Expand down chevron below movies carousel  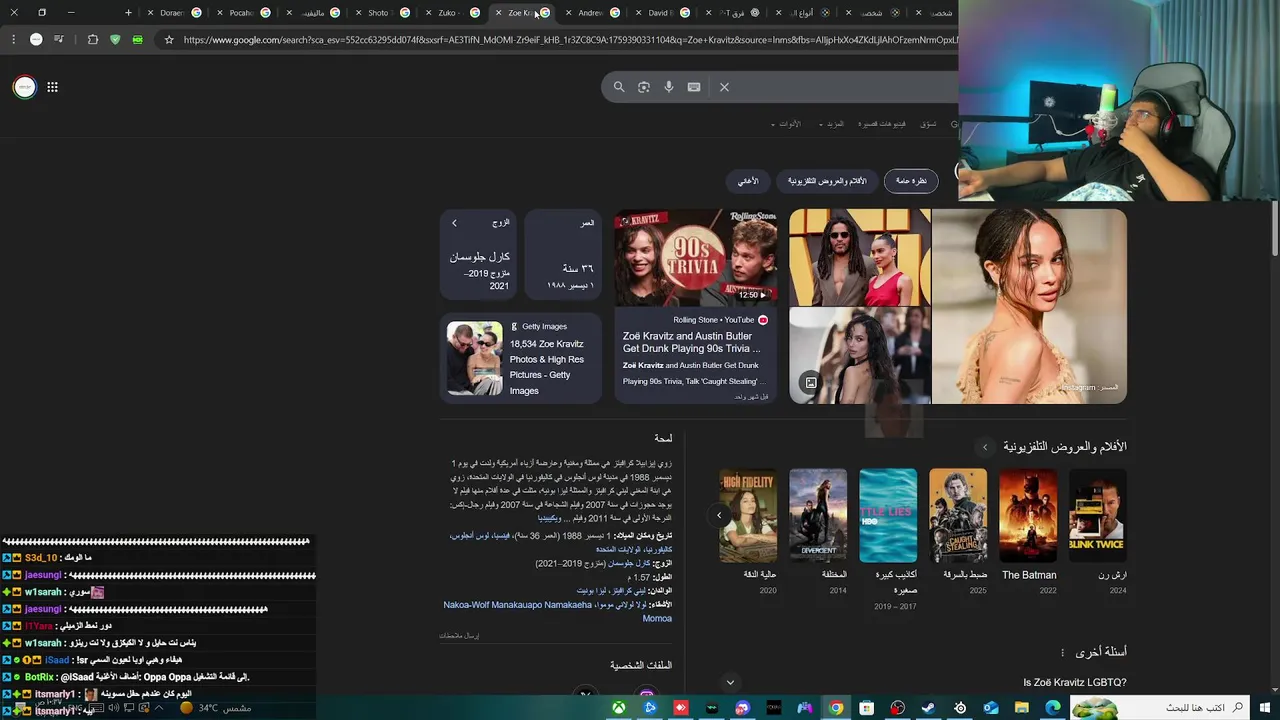(730, 682)
